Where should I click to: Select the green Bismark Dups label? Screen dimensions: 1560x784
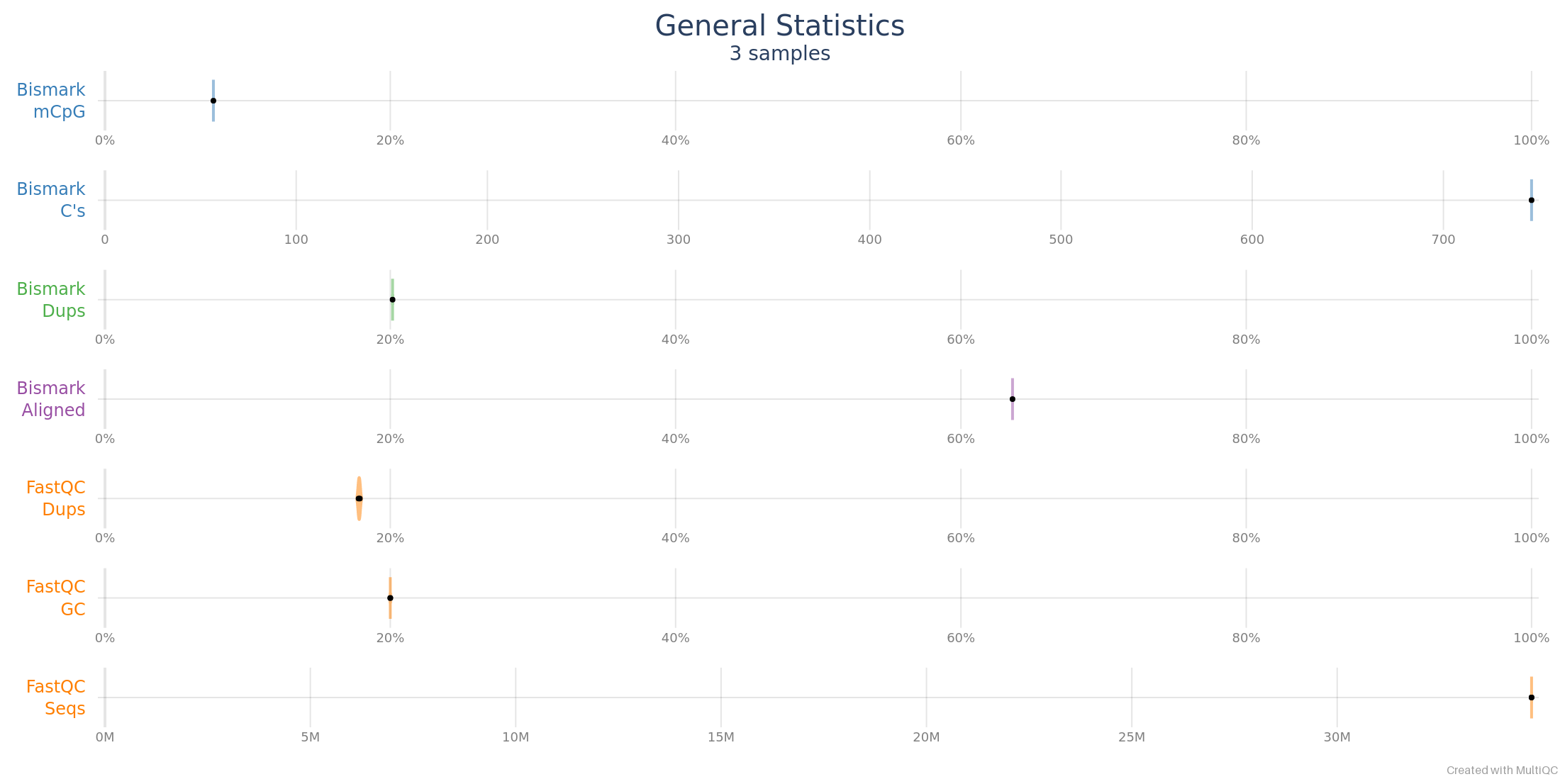click(x=51, y=300)
